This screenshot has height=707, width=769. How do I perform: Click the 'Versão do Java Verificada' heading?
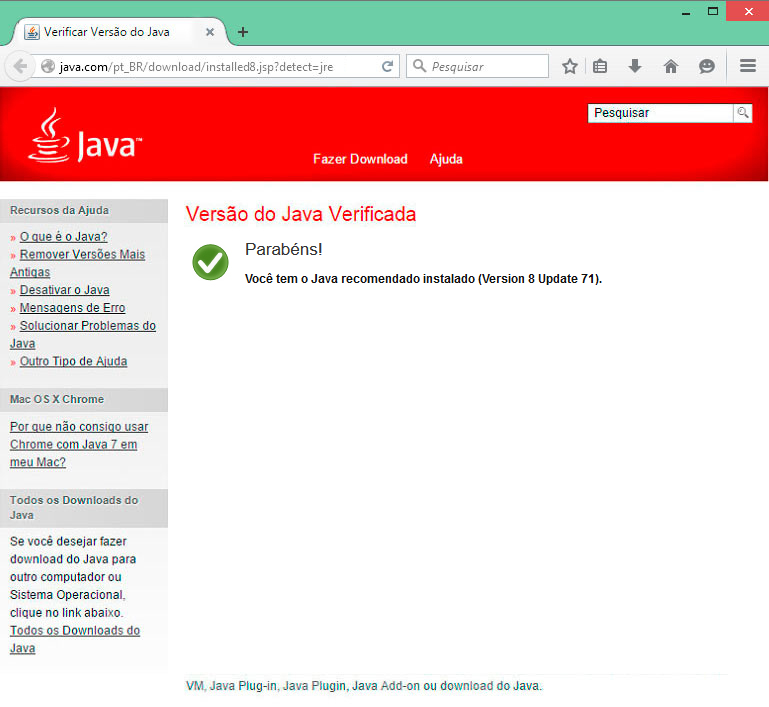(x=301, y=214)
